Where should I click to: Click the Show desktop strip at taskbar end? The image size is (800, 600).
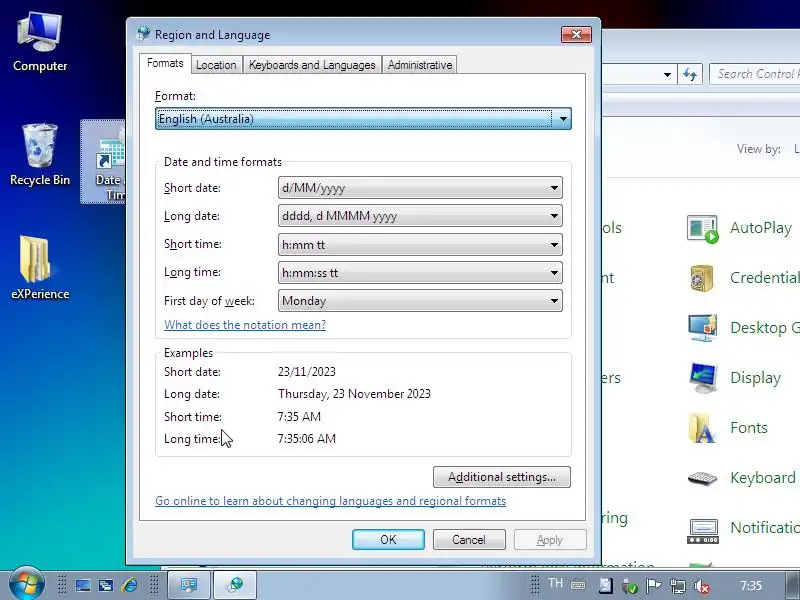coord(792,585)
